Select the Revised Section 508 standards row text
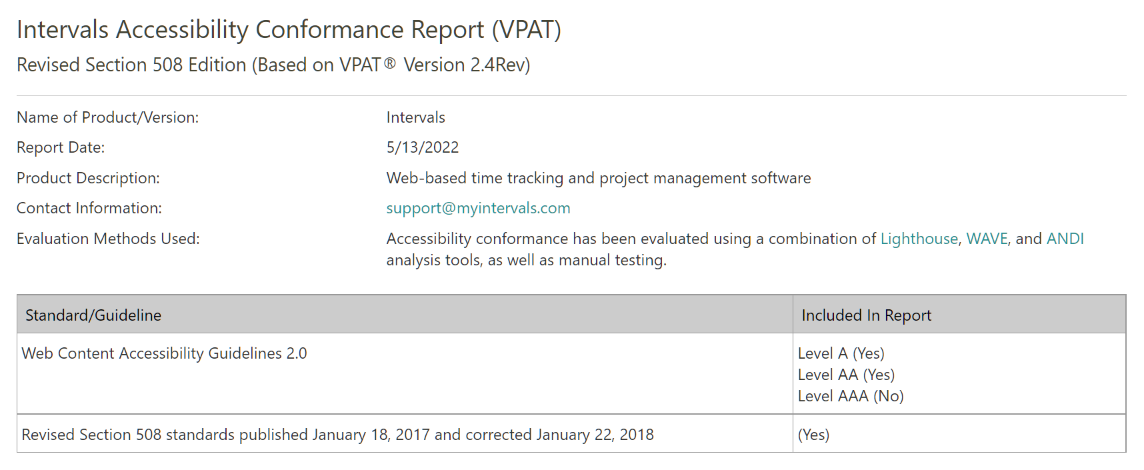The height and width of the screenshot is (470, 1144). (x=337, y=435)
